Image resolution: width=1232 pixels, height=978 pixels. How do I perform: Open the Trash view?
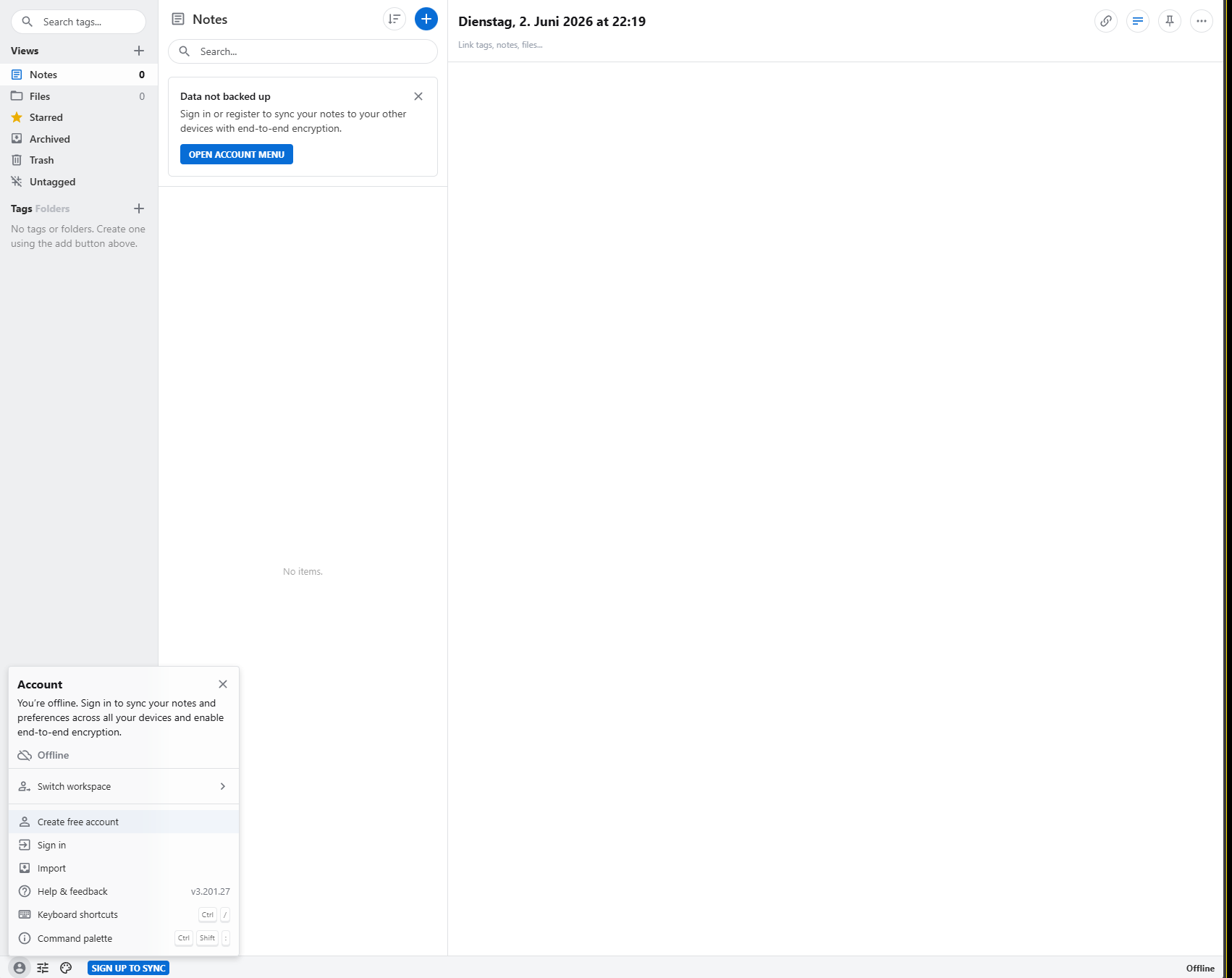(79, 160)
